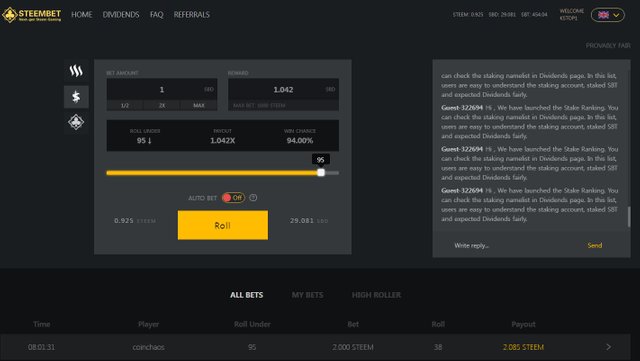The width and height of the screenshot is (640, 361).
Task: Click the 1.042X payout value
Action: point(222,140)
